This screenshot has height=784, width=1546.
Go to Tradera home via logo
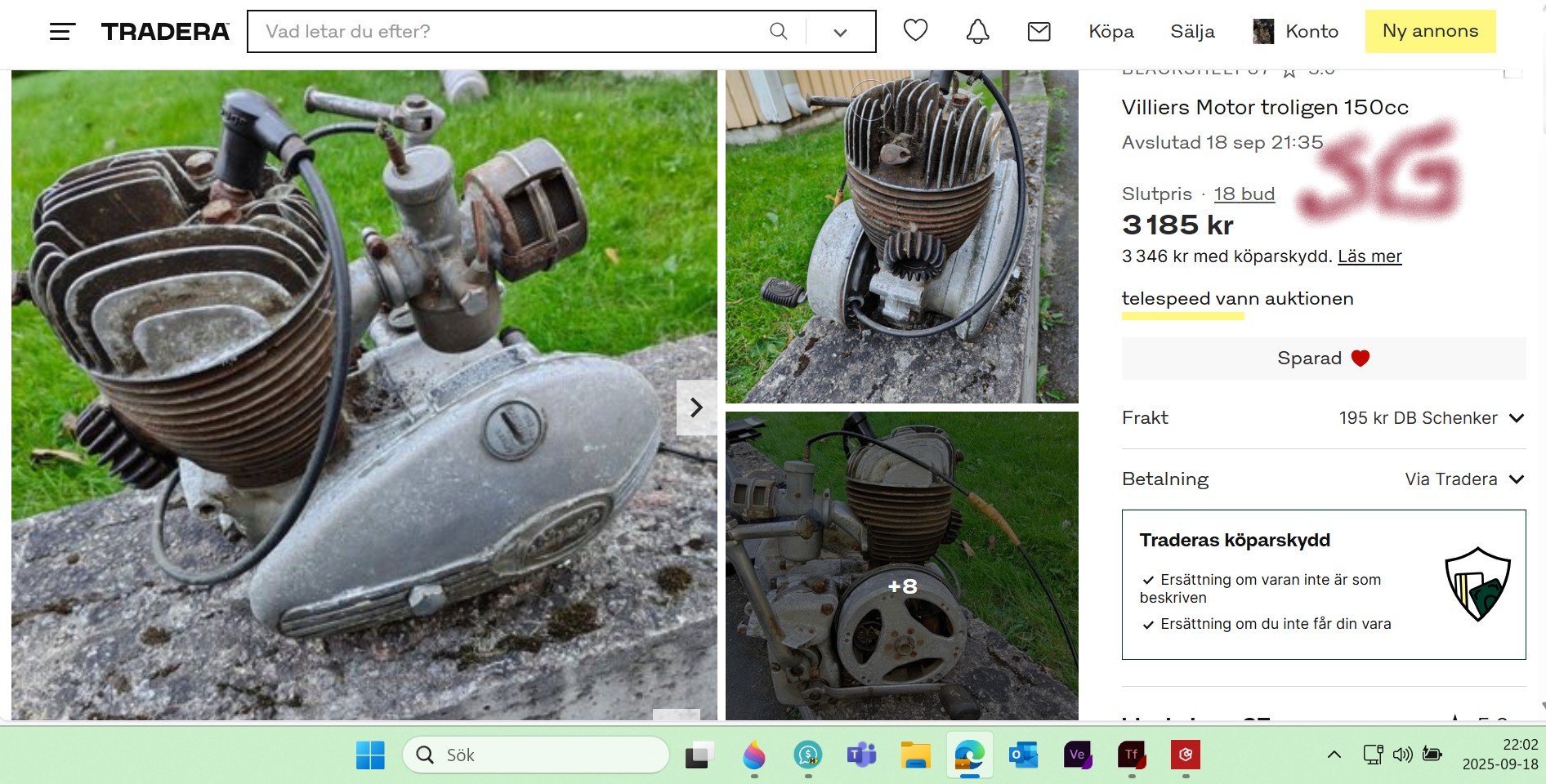click(x=165, y=32)
